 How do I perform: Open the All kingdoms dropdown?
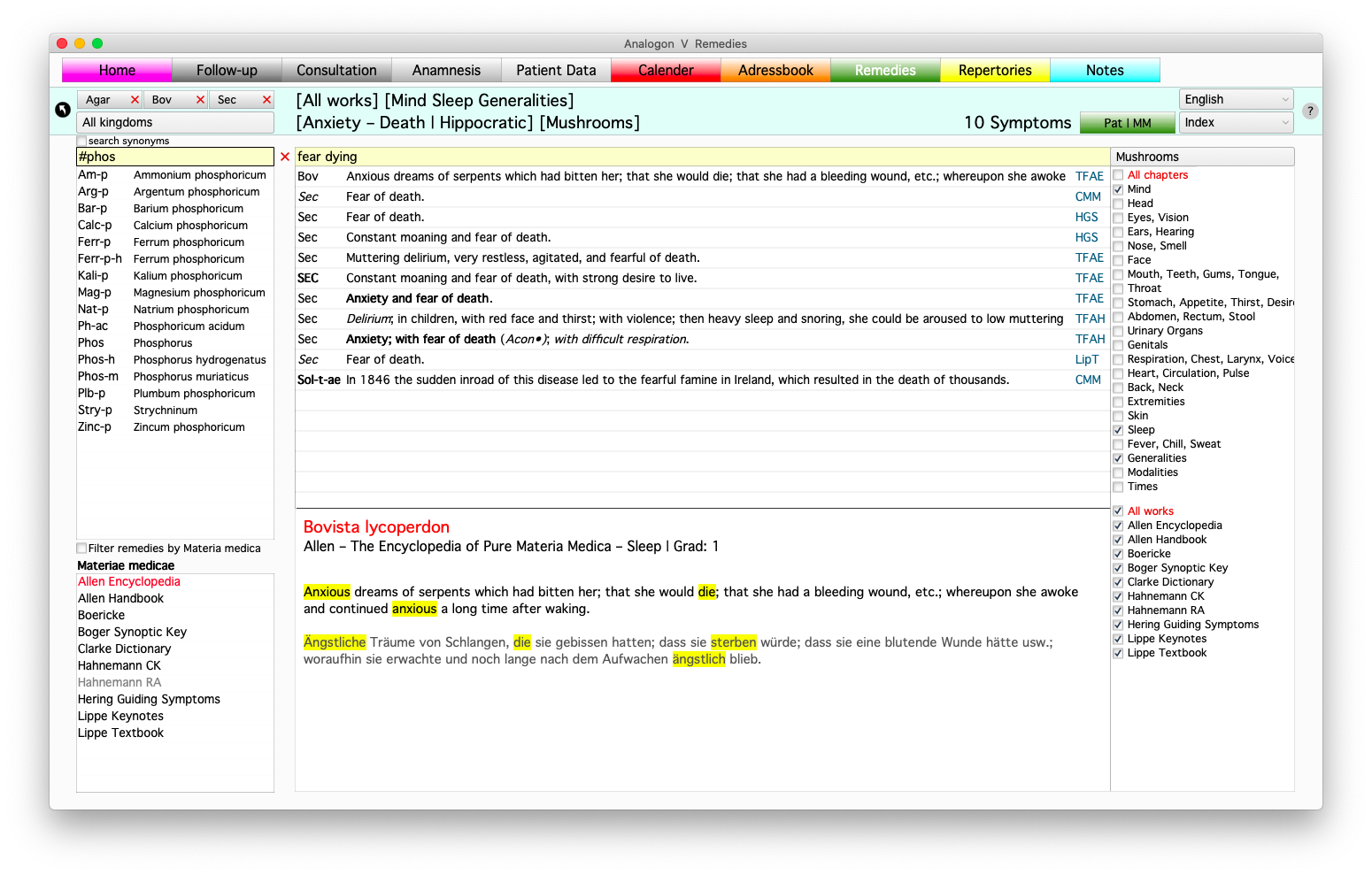tap(175, 123)
